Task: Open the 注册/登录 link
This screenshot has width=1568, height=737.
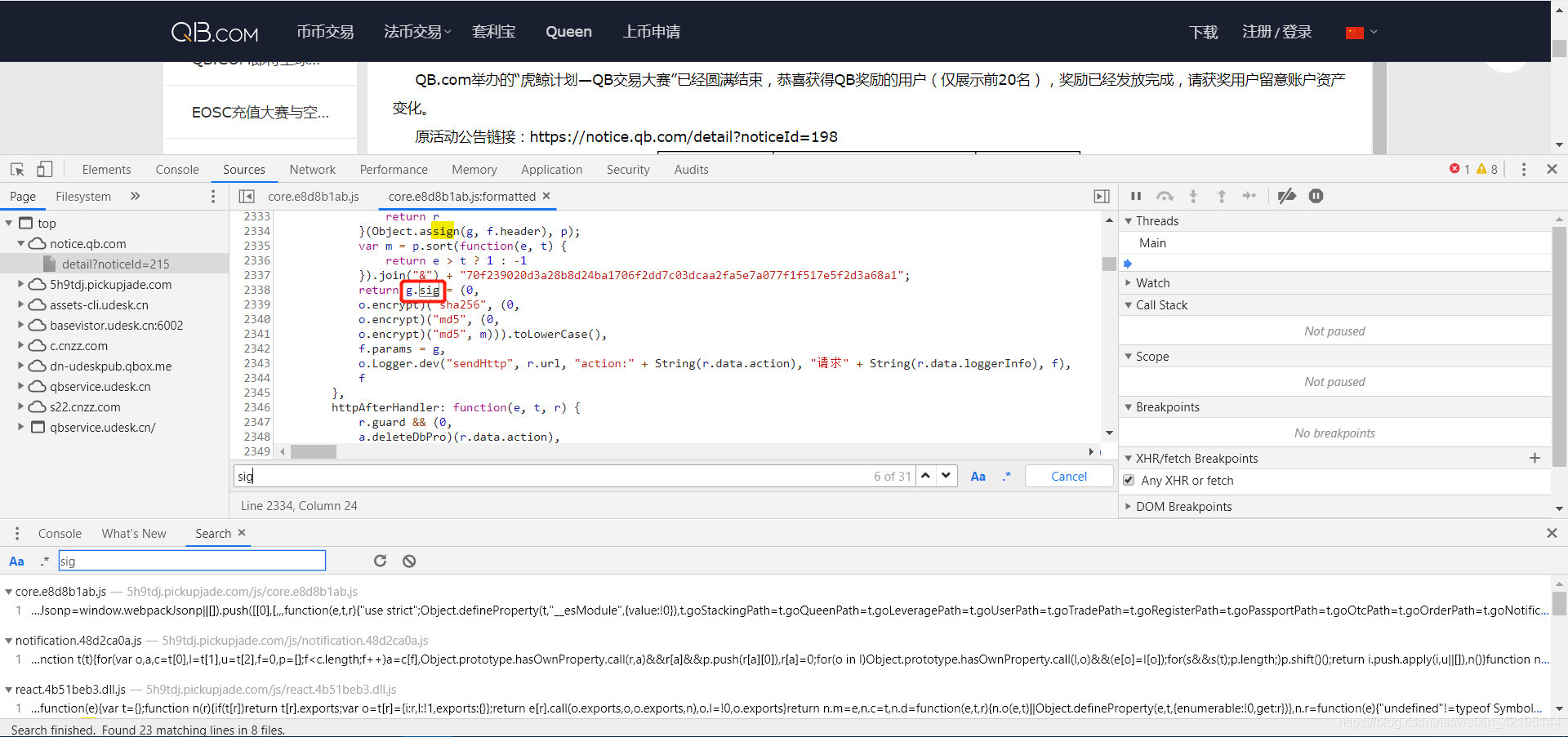Action: pos(1276,32)
